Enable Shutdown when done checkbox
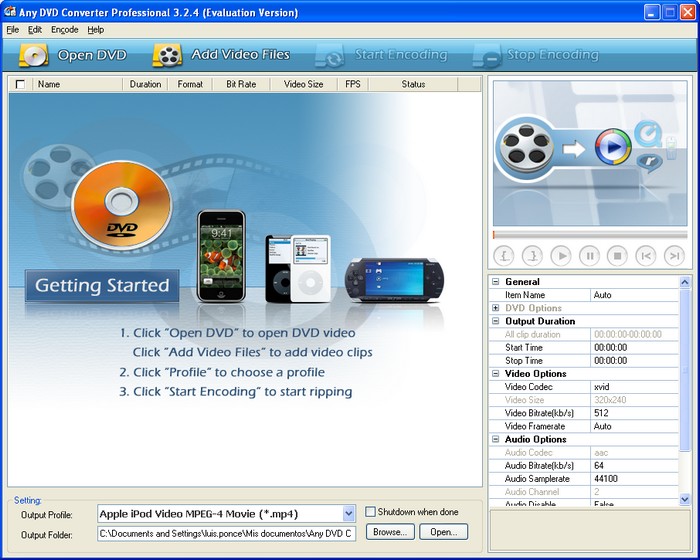 coord(370,512)
